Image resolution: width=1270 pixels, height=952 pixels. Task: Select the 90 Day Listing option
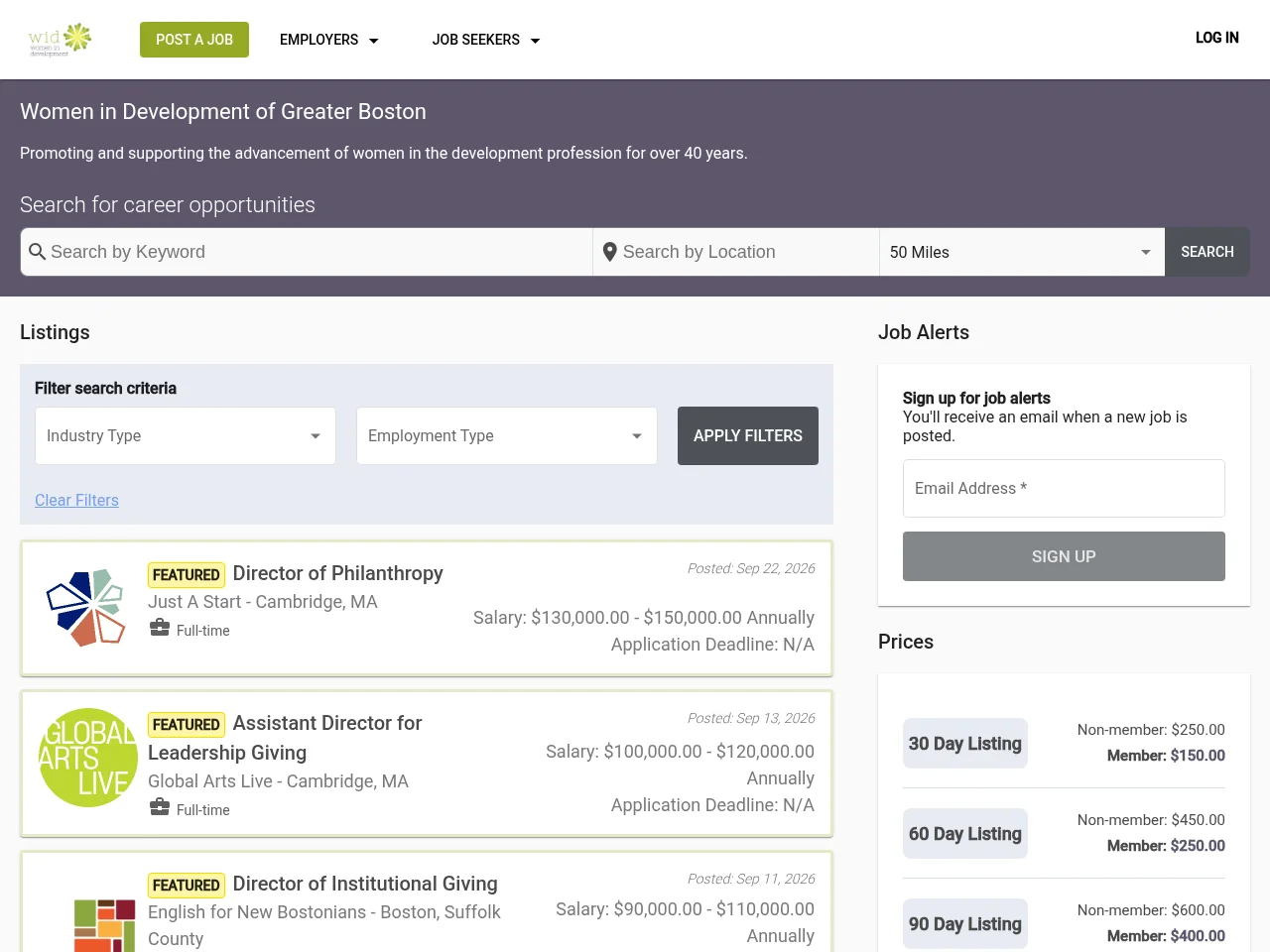[x=965, y=924]
